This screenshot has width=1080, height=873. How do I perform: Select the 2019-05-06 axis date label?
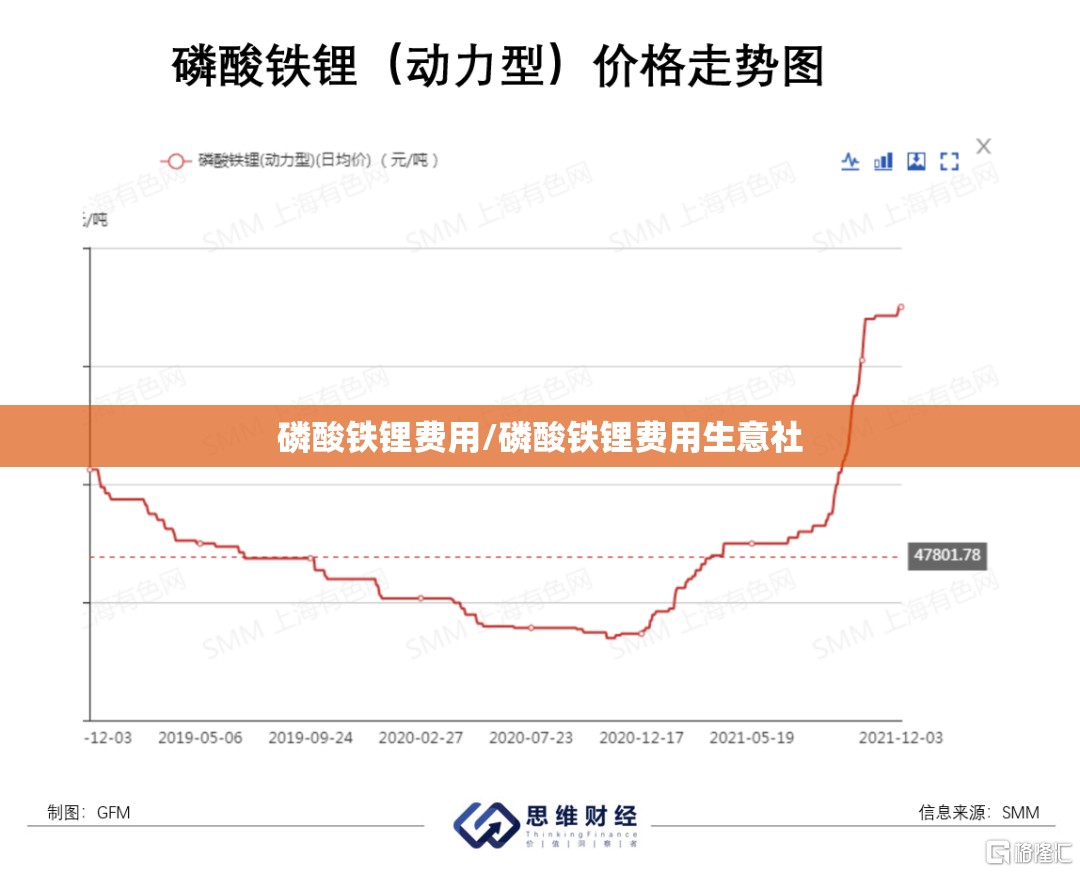click(x=200, y=738)
